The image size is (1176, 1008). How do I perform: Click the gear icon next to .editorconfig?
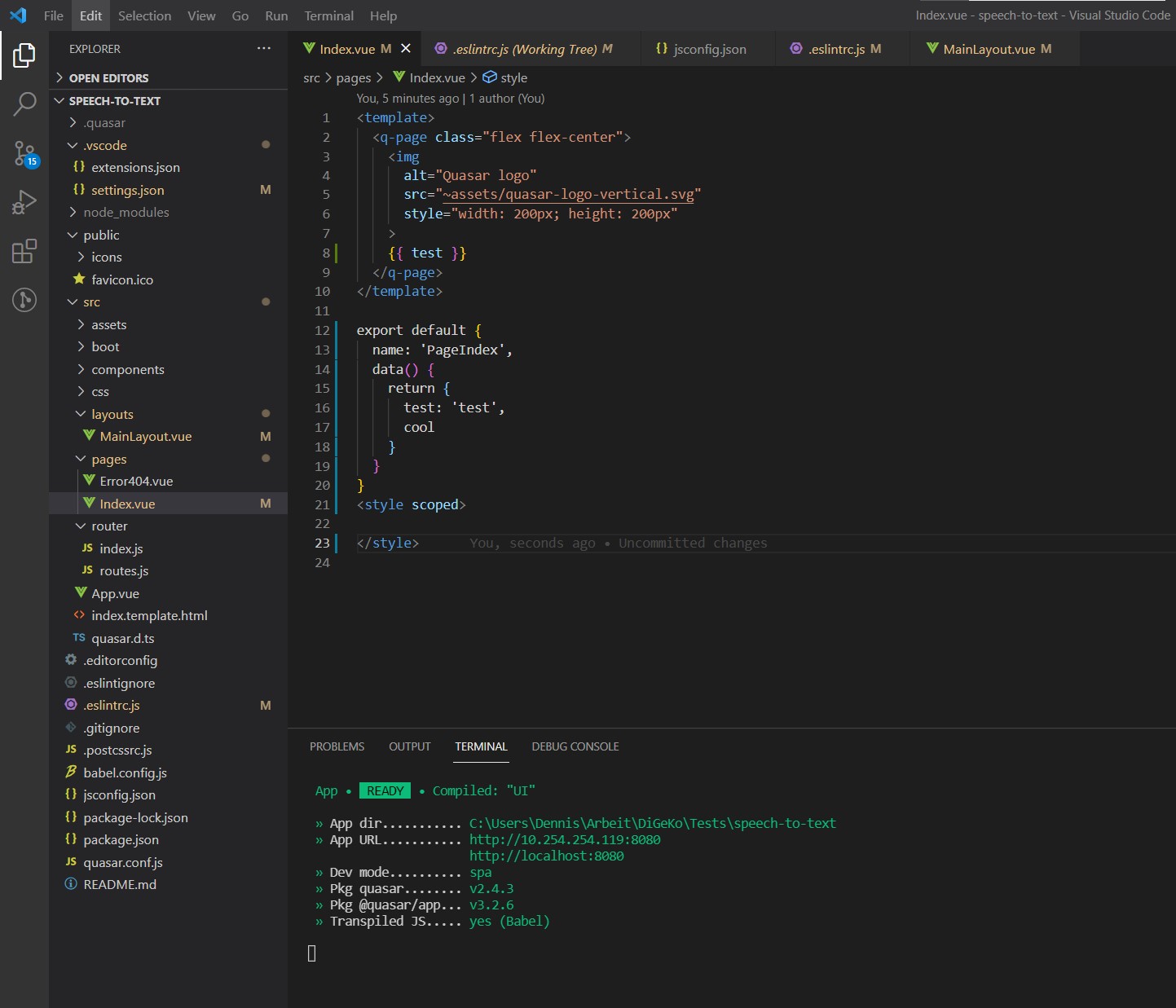coord(70,660)
